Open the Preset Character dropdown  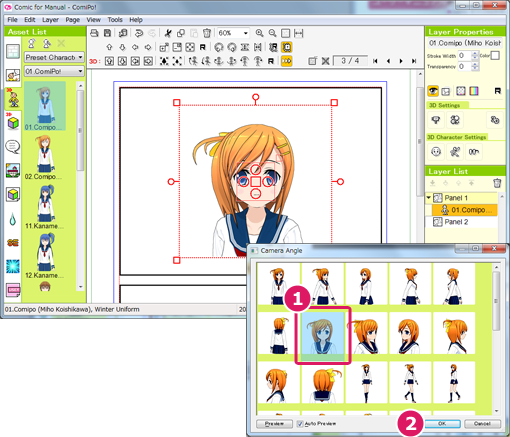point(54,57)
